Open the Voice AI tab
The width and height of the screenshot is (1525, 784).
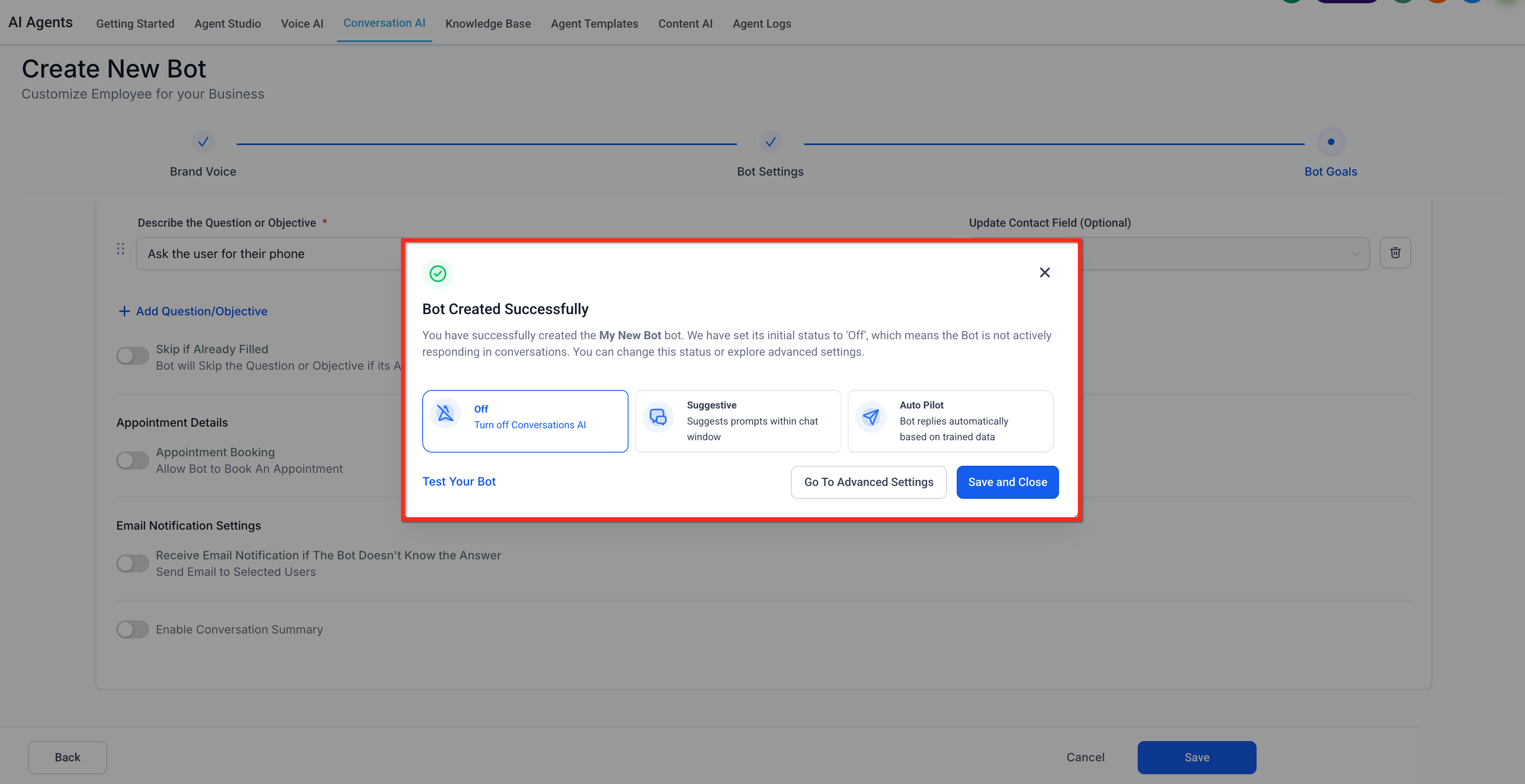pyautogui.click(x=302, y=23)
